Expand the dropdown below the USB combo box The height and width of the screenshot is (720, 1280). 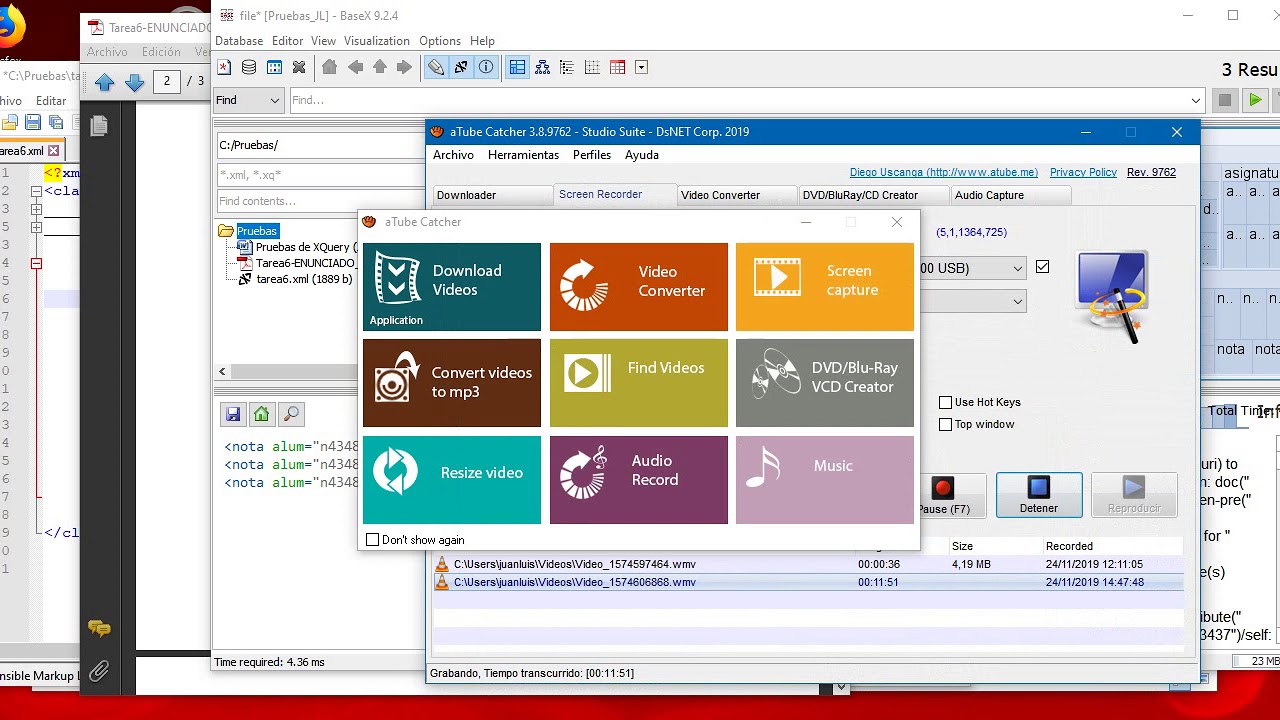click(x=1018, y=301)
